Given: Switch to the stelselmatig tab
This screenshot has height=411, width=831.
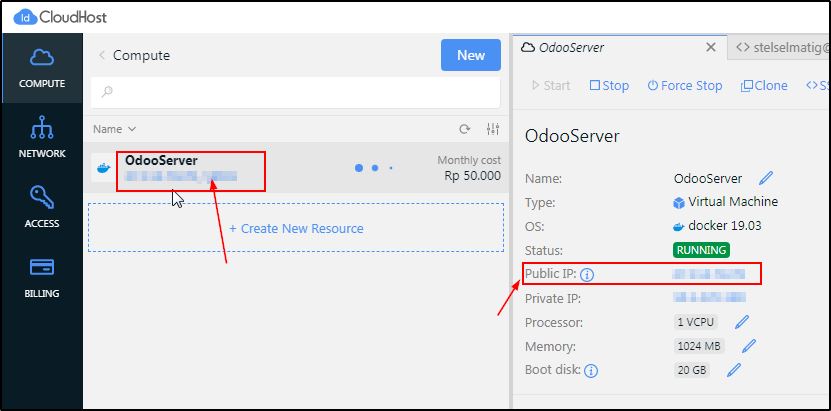Looking at the screenshot, I should [782, 47].
